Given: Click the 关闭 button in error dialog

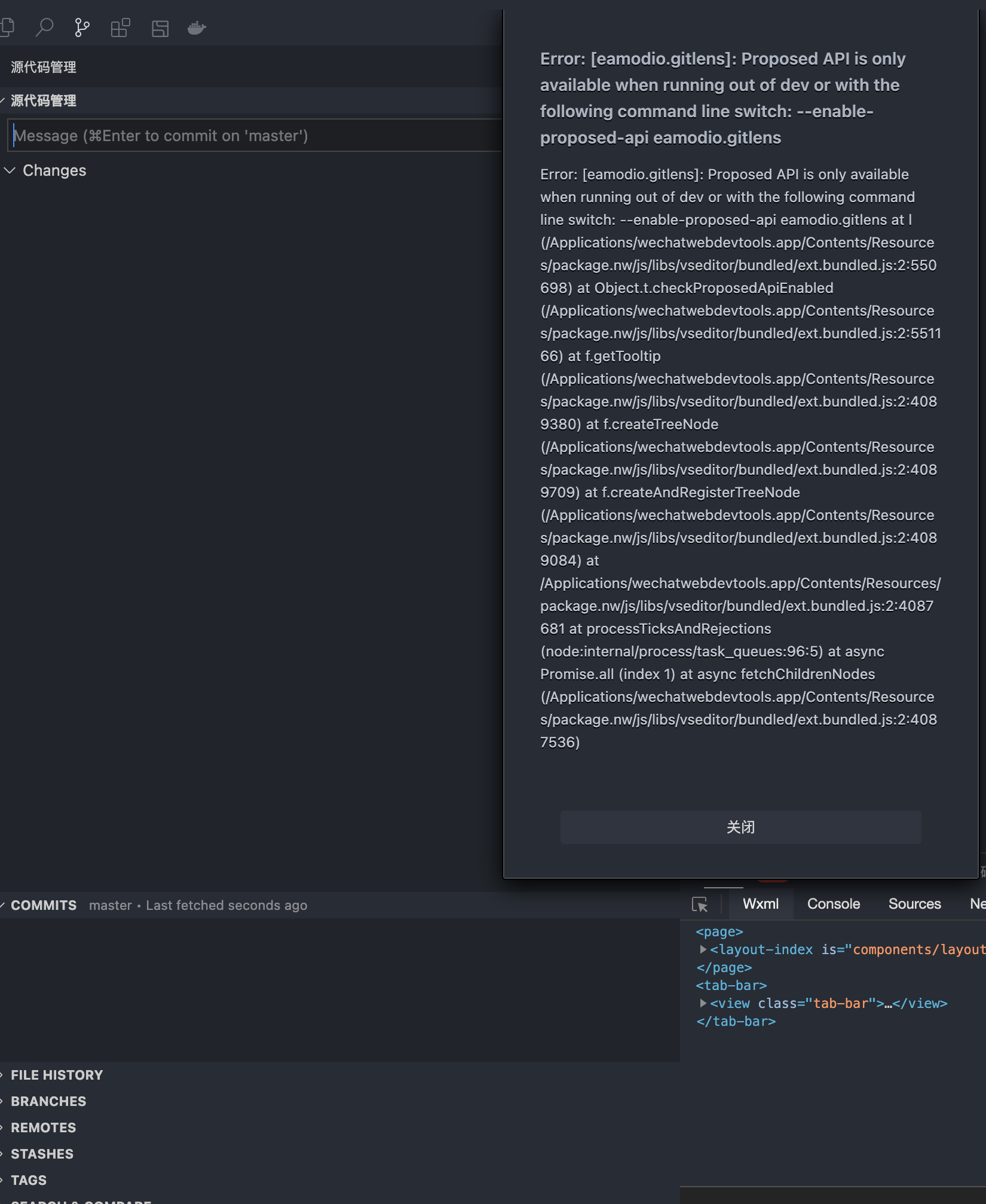Looking at the screenshot, I should pos(740,827).
